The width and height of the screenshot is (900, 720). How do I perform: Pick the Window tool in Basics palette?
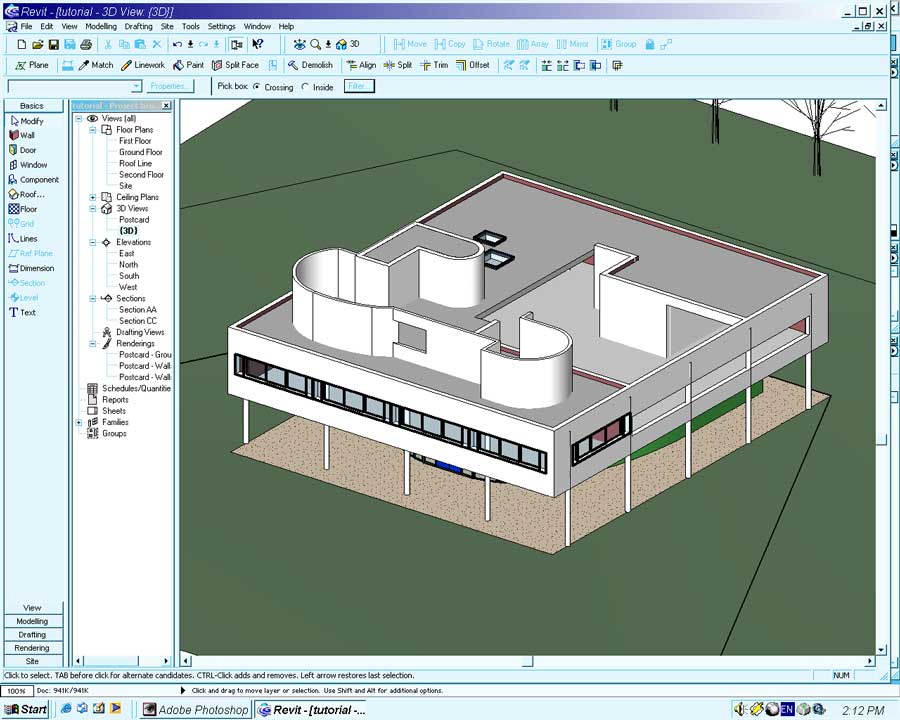28,165
